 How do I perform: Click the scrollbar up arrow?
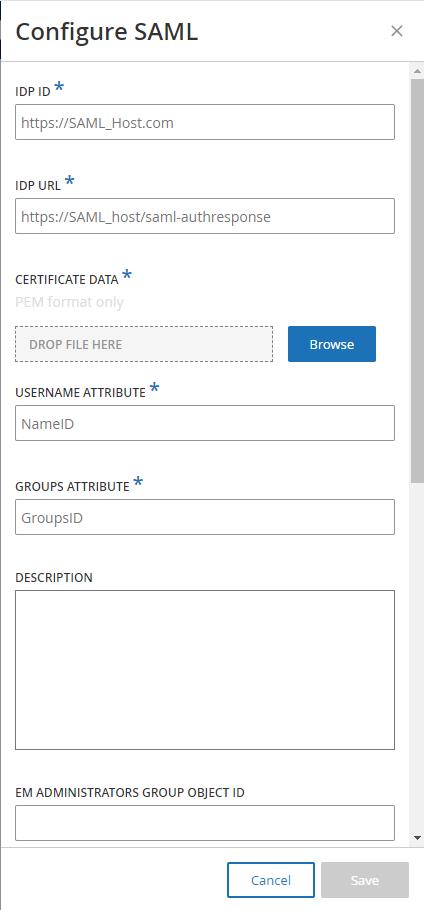point(416,71)
